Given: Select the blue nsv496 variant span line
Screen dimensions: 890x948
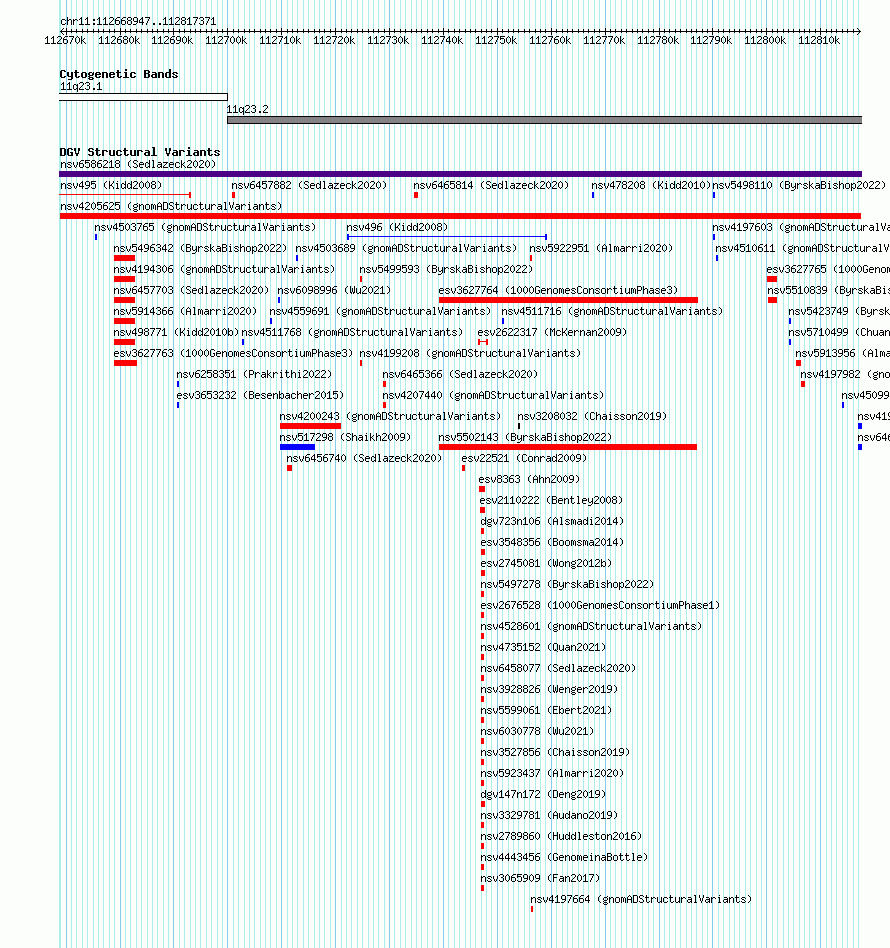Looking at the screenshot, I should click(x=447, y=237).
